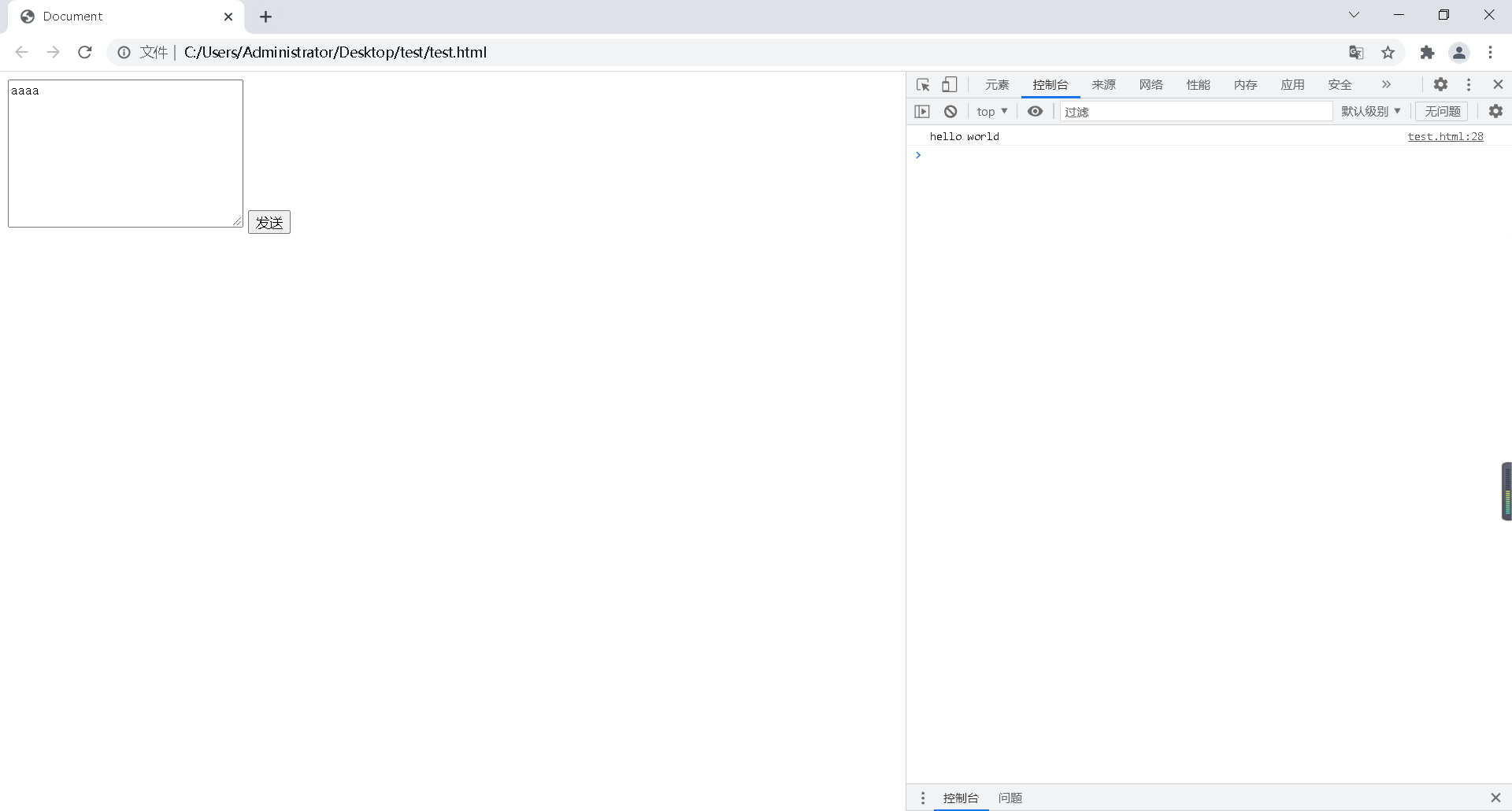The width and height of the screenshot is (1512, 811).
Task: Open the DevTools three-dot customize menu
Action: 1469,84
